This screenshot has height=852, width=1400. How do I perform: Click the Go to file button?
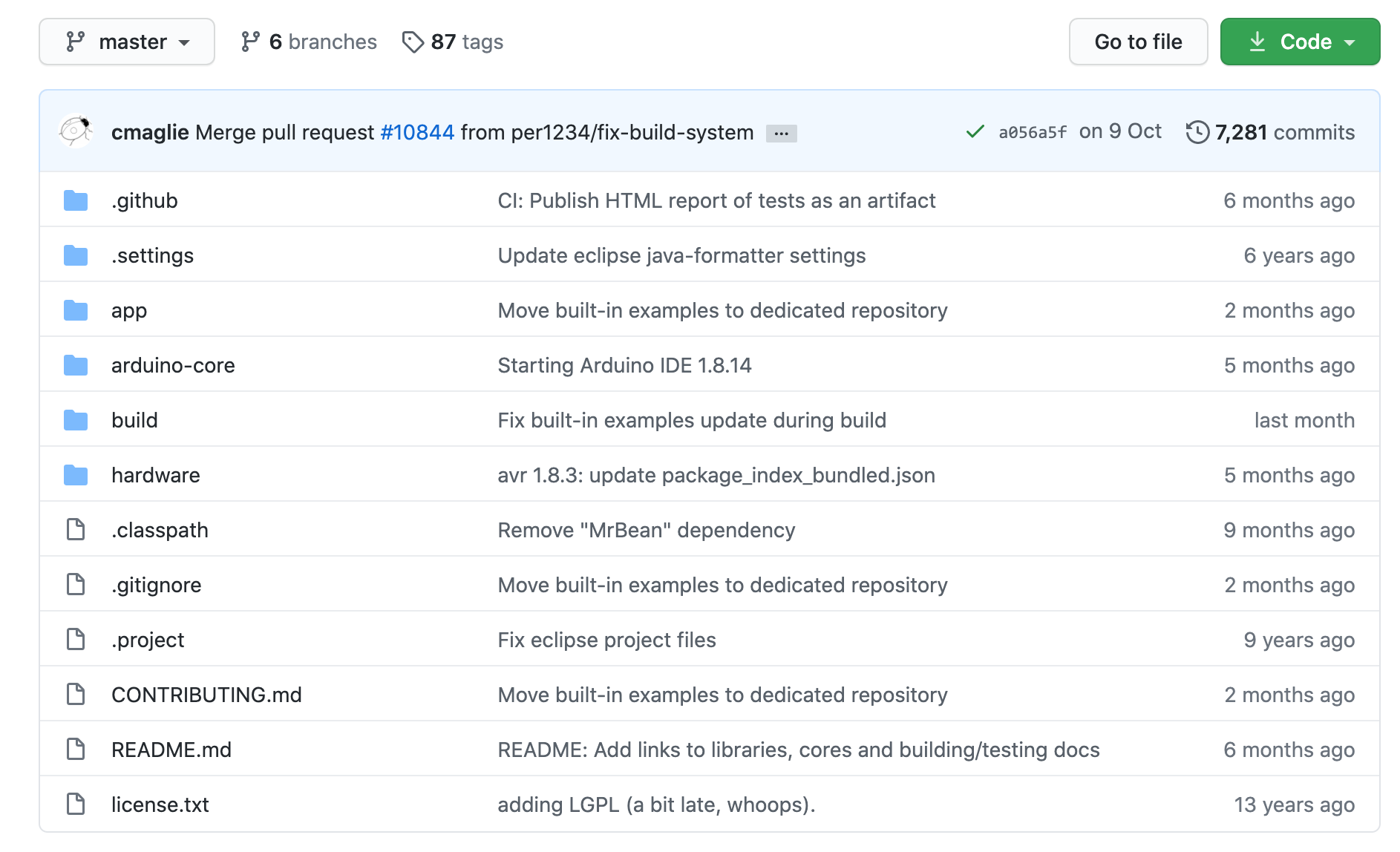click(1137, 42)
